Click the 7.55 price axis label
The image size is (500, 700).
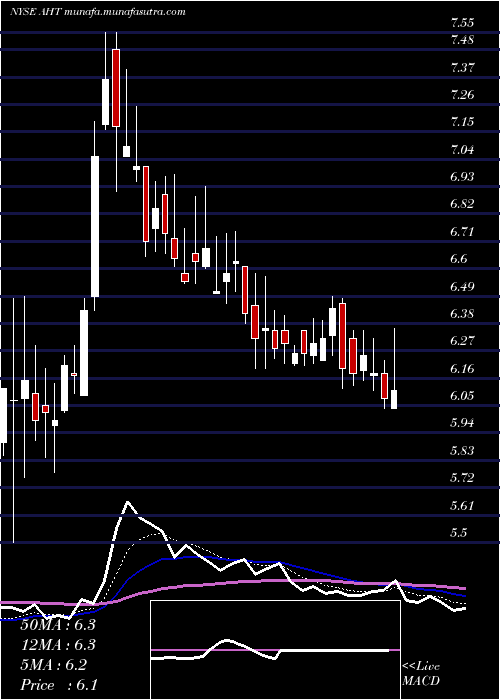pos(462,22)
